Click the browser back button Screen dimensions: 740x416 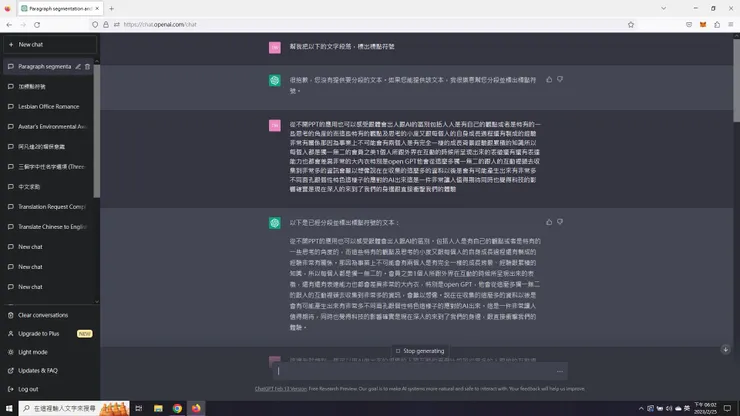pyautogui.click(x=9, y=25)
